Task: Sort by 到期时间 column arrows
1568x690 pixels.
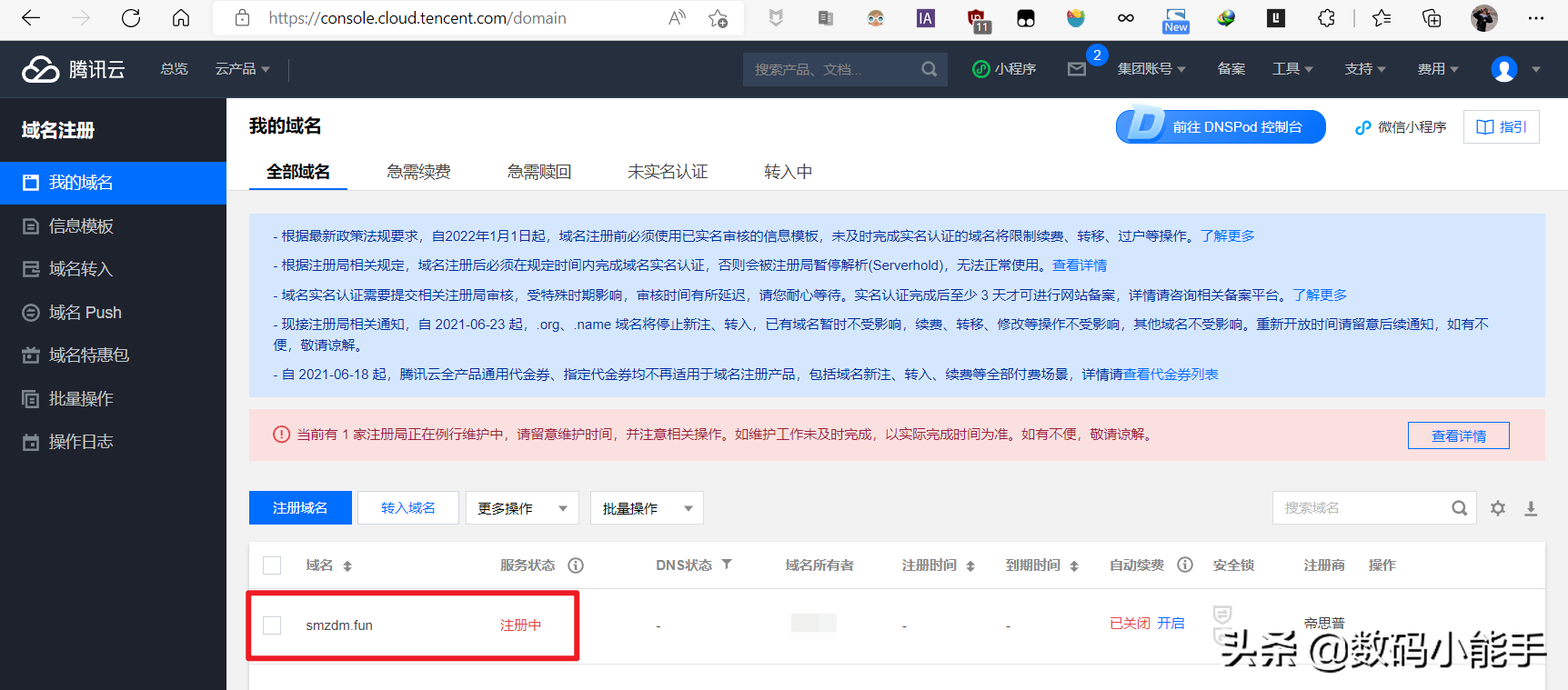Action: coord(1074,566)
